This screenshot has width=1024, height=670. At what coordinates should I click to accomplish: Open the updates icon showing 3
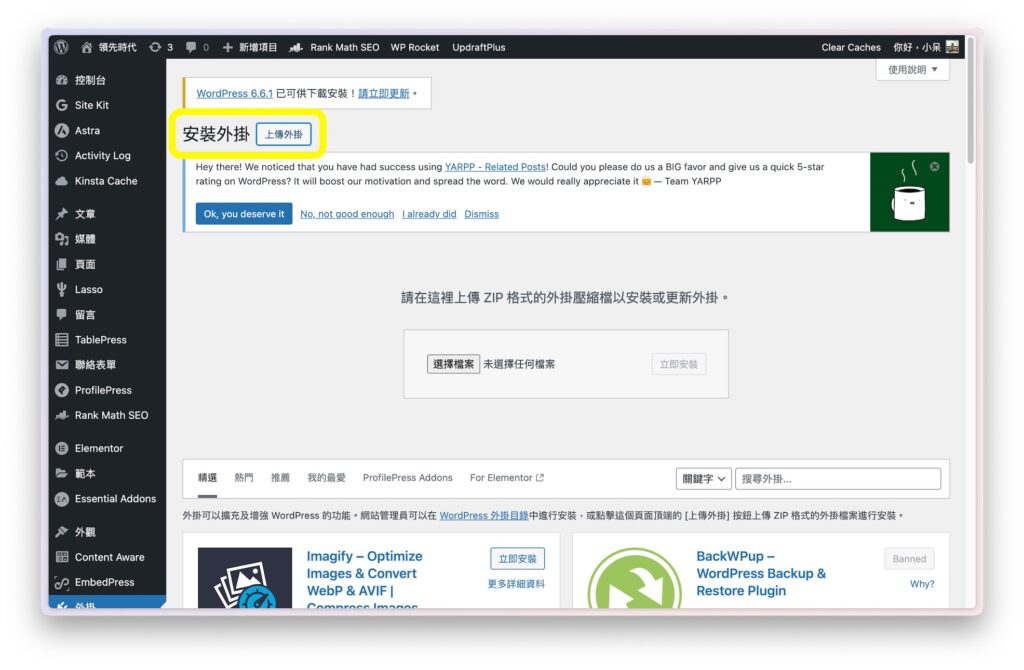tap(155, 47)
